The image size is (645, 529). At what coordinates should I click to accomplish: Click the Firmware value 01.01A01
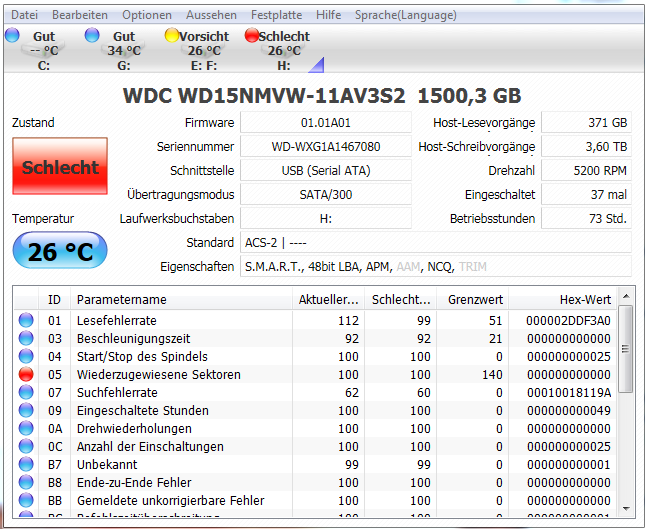click(326, 123)
